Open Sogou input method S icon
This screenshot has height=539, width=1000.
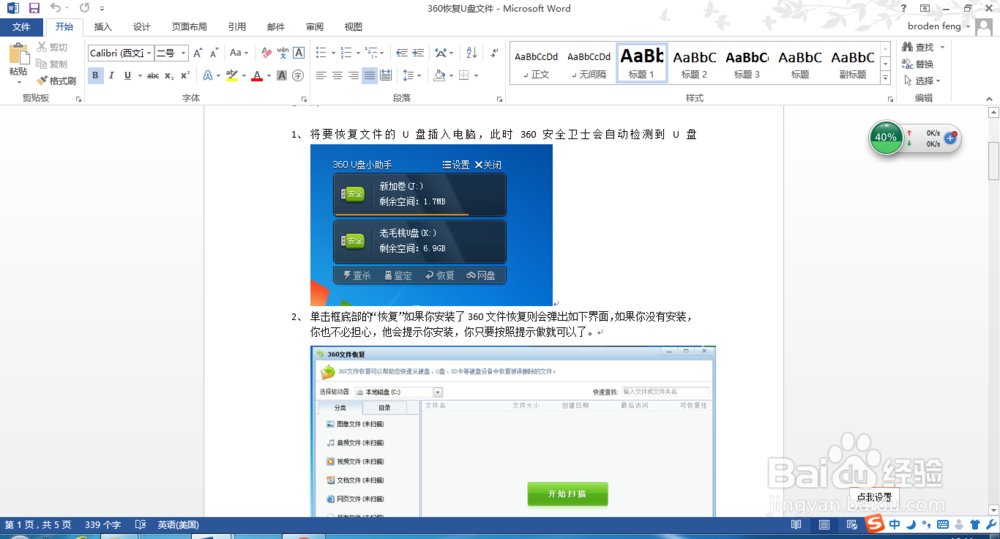pos(875,524)
